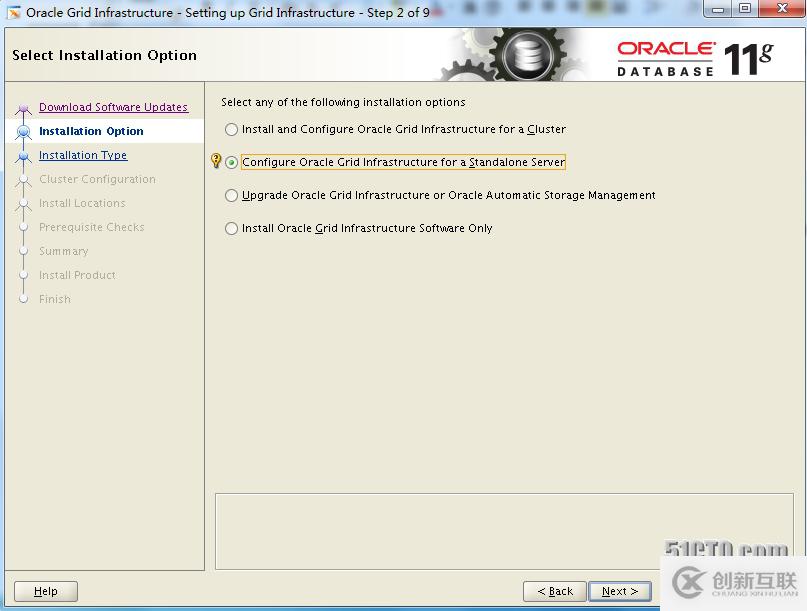
Task: Click the 'Select Installation Option' heading
Action: [104, 55]
